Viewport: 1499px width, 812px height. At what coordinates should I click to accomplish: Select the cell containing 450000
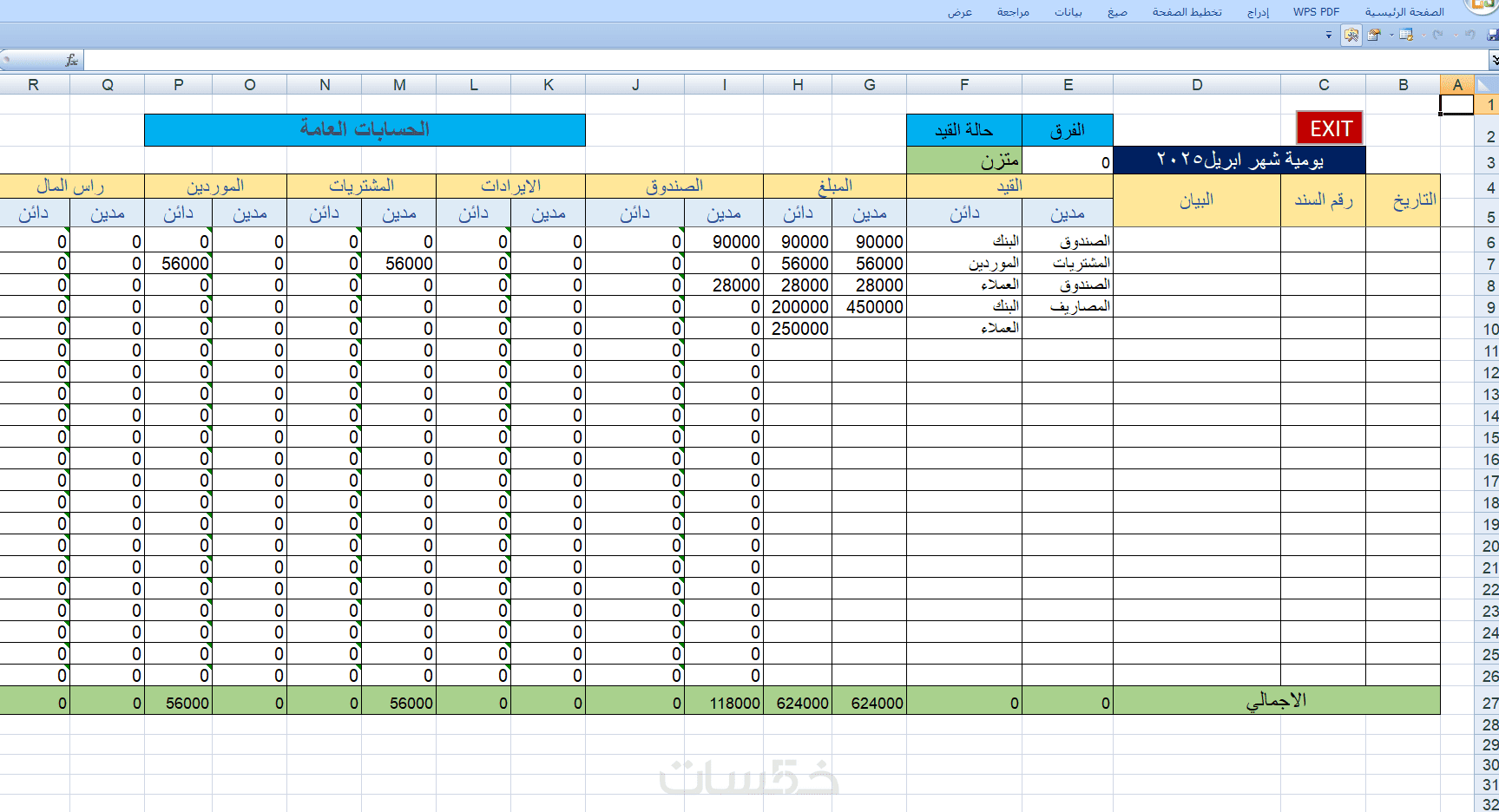pyautogui.click(x=870, y=307)
